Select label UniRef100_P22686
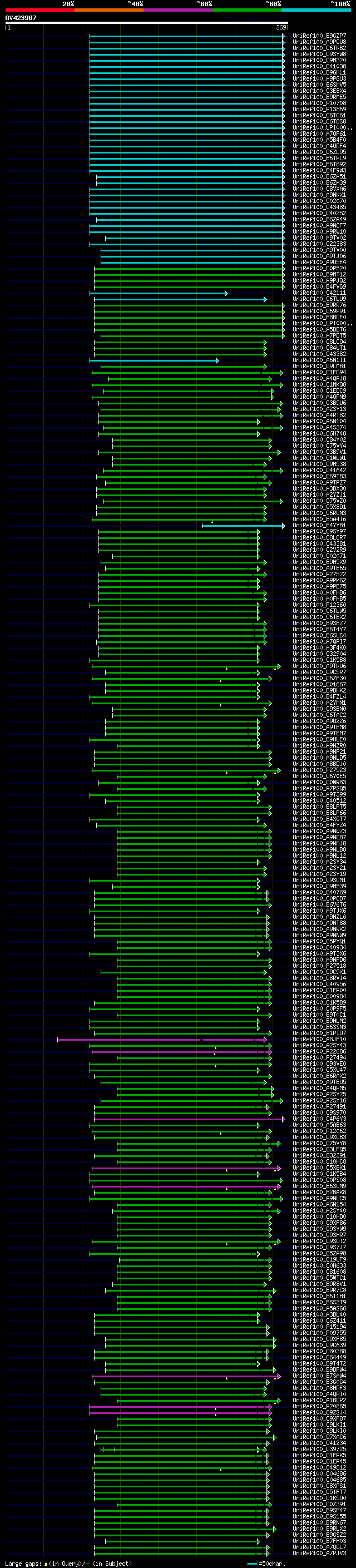The height and width of the screenshot is (1568, 356). click(x=319, y=1052)
